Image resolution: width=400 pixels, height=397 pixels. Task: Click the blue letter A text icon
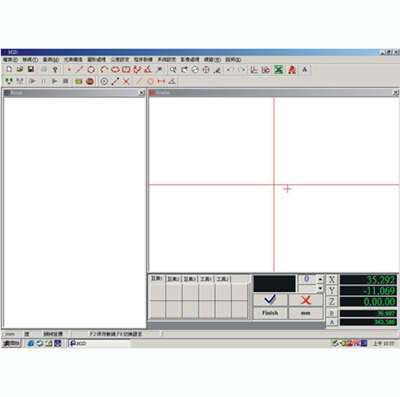(x=304, y=70)
